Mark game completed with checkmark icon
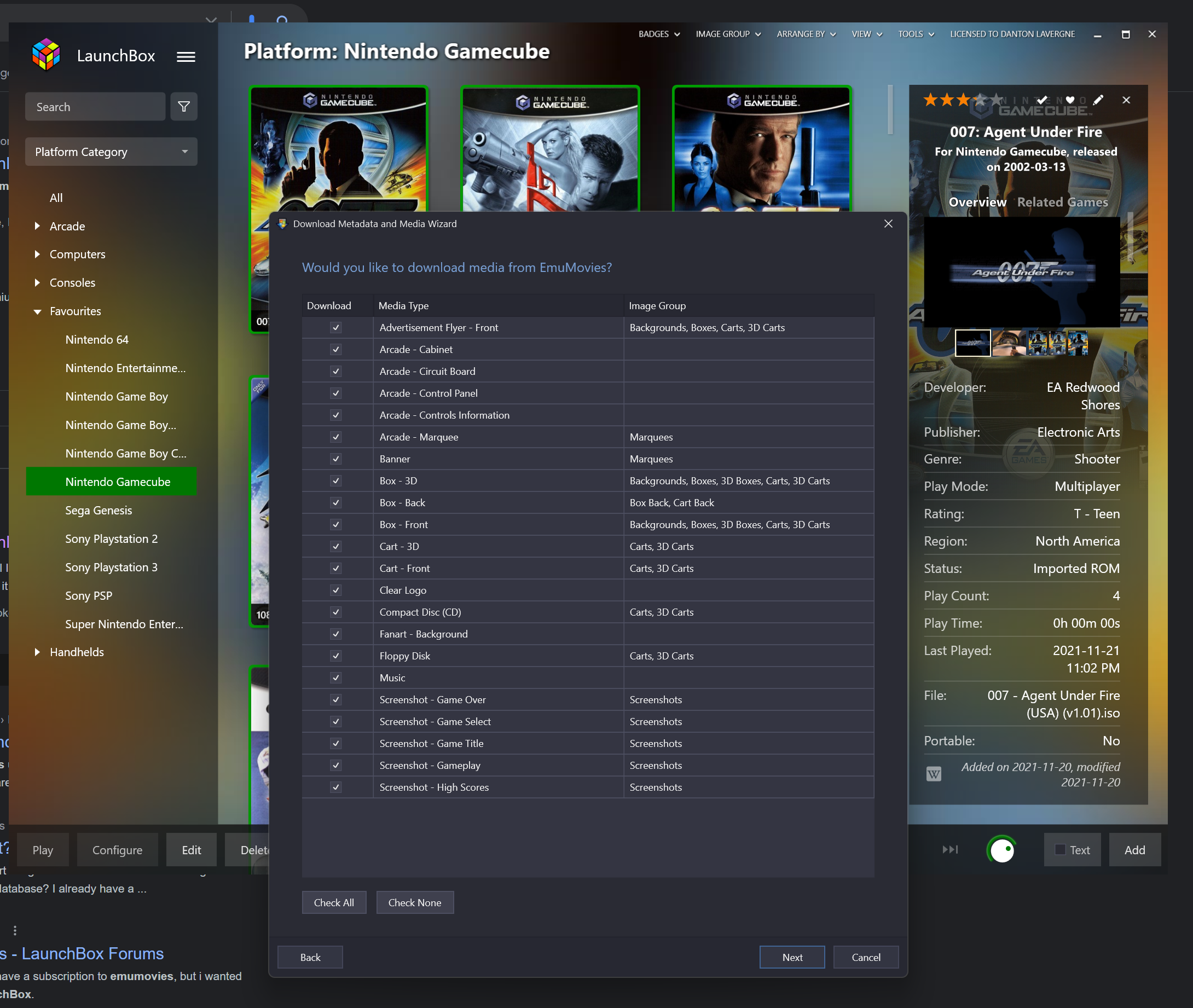The height and width of the screenshot is (1008, 1193). [1042, 100]
